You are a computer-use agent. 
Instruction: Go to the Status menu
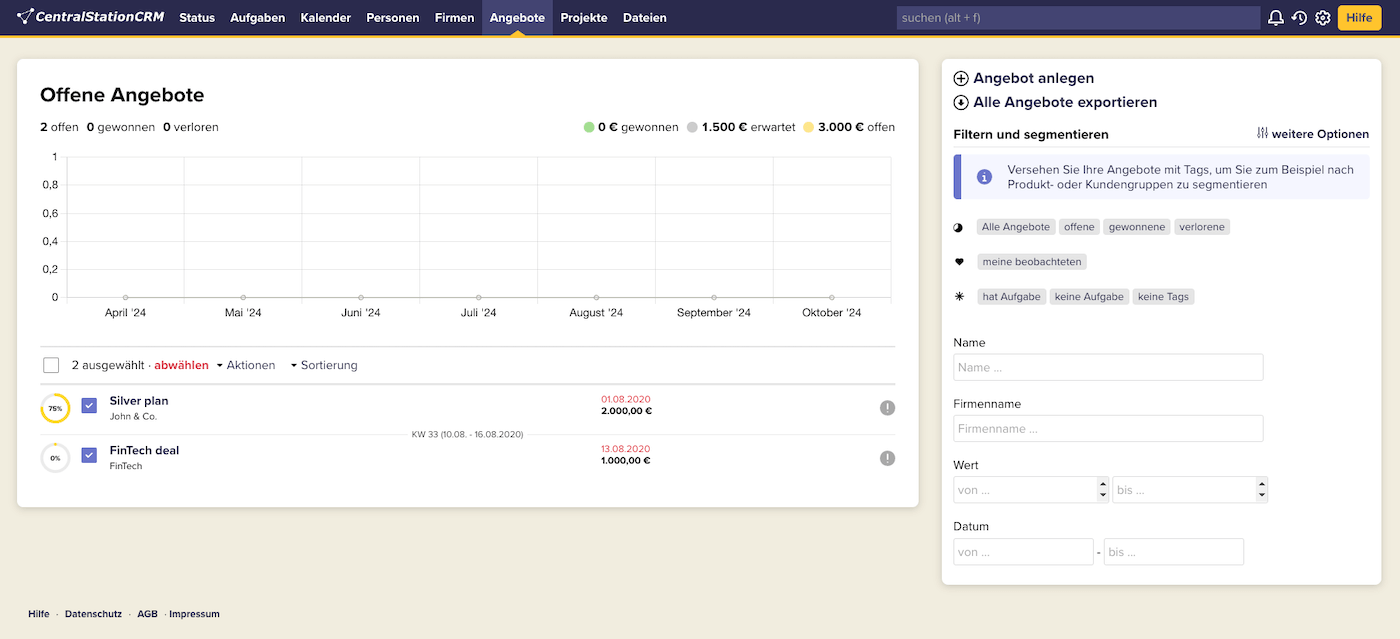(x=197, y=18)
